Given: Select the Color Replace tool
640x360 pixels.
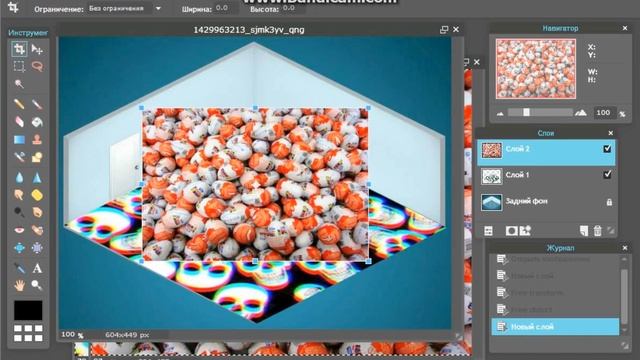Looking at the screenshot, I should (19, 157).
